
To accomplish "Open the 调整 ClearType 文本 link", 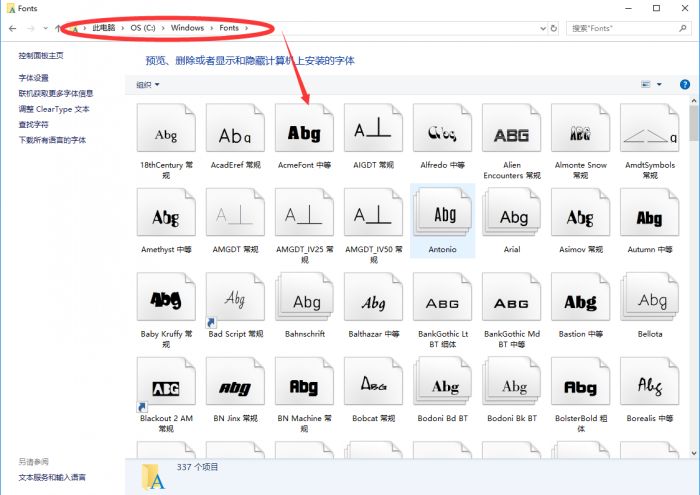I will (54, 109).
